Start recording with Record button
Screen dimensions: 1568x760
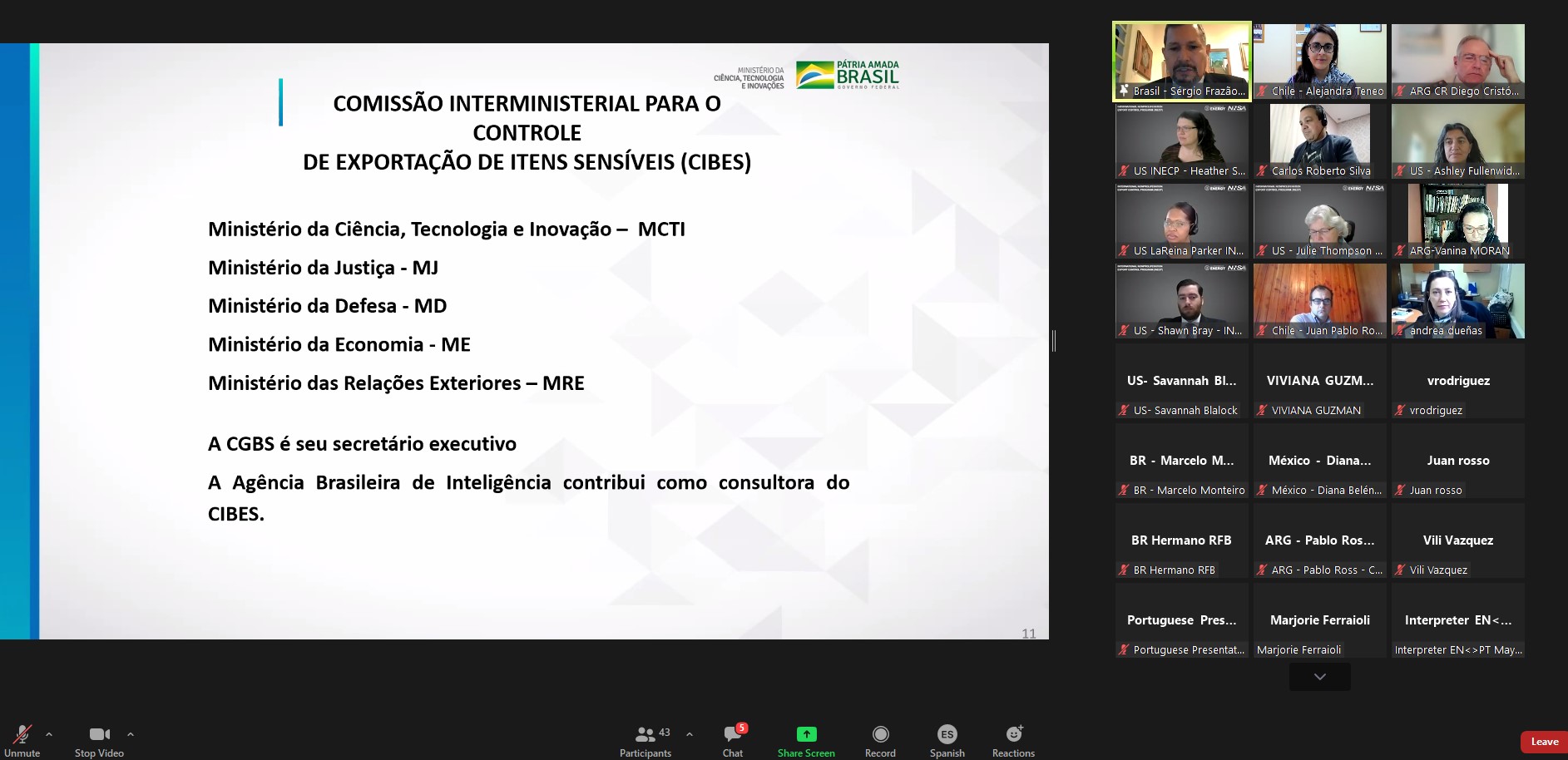[880, 738]
